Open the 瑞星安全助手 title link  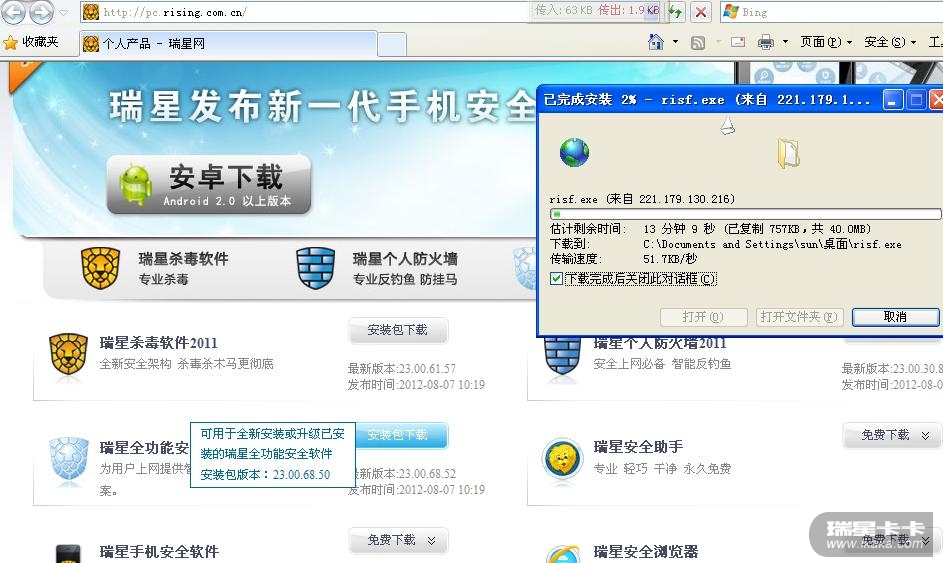click(638, 447)
